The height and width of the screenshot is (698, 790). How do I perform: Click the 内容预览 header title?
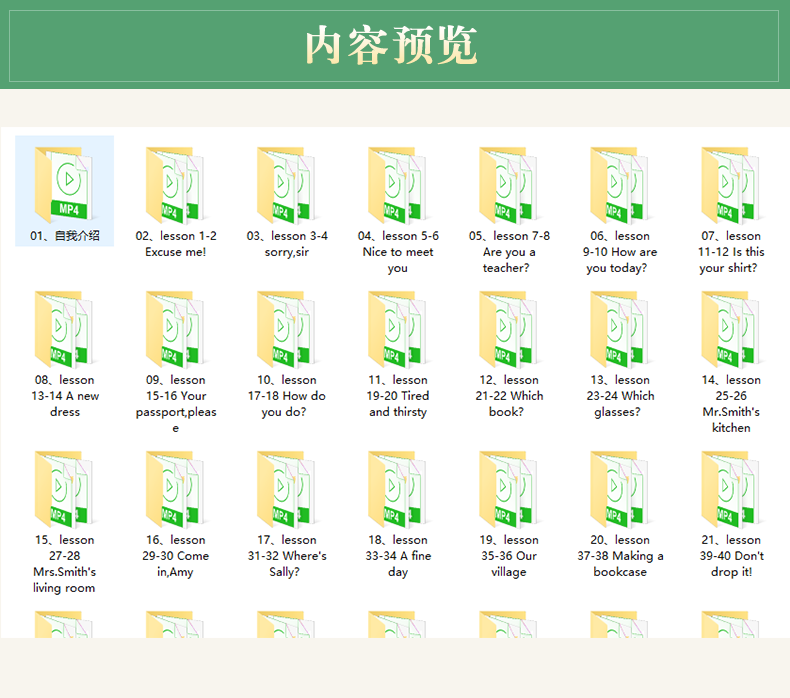[x=391, y=45]
